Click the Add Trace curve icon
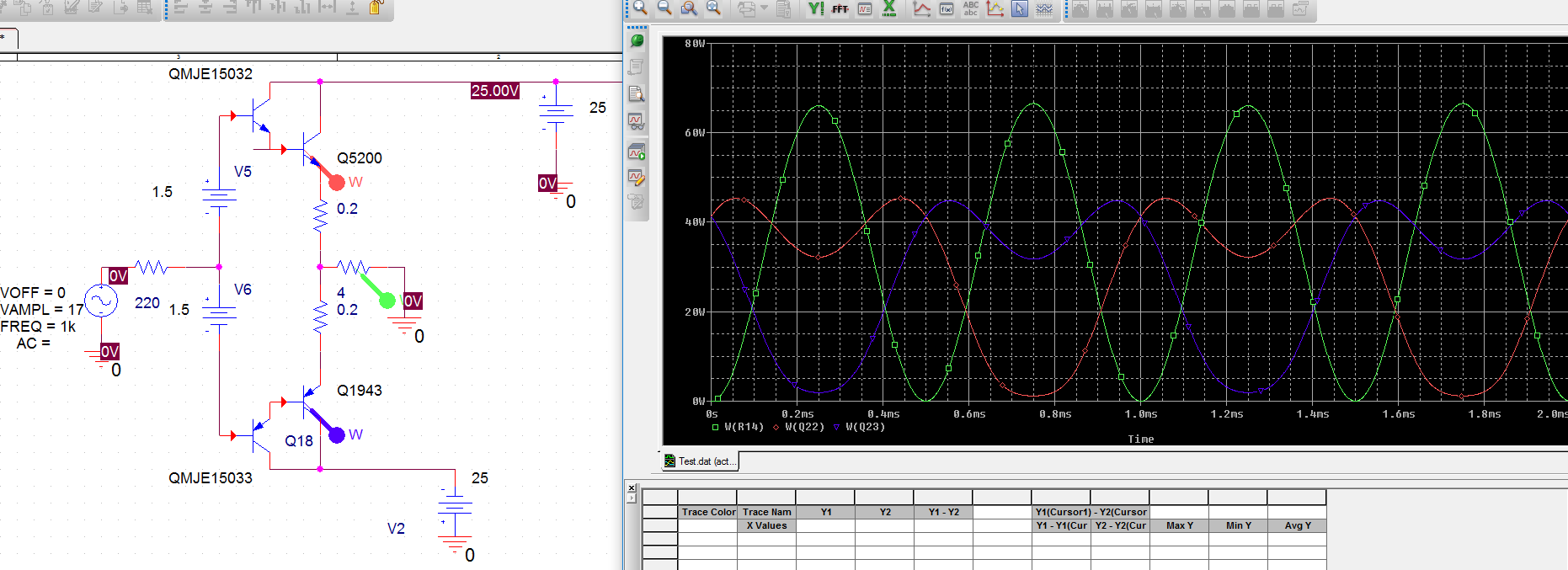Viewport: 1568px width, 570px height. (x=922, y=8)
